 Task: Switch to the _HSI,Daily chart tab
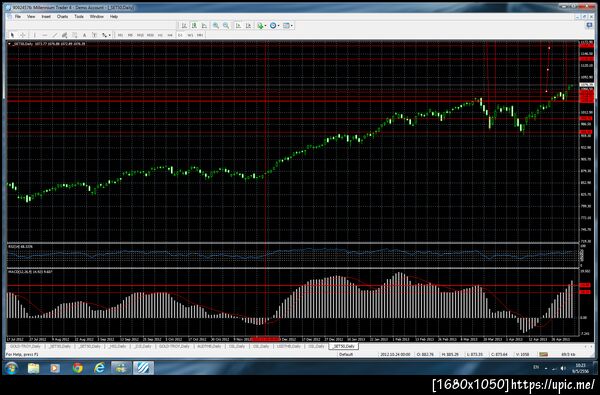click(116, 346)
